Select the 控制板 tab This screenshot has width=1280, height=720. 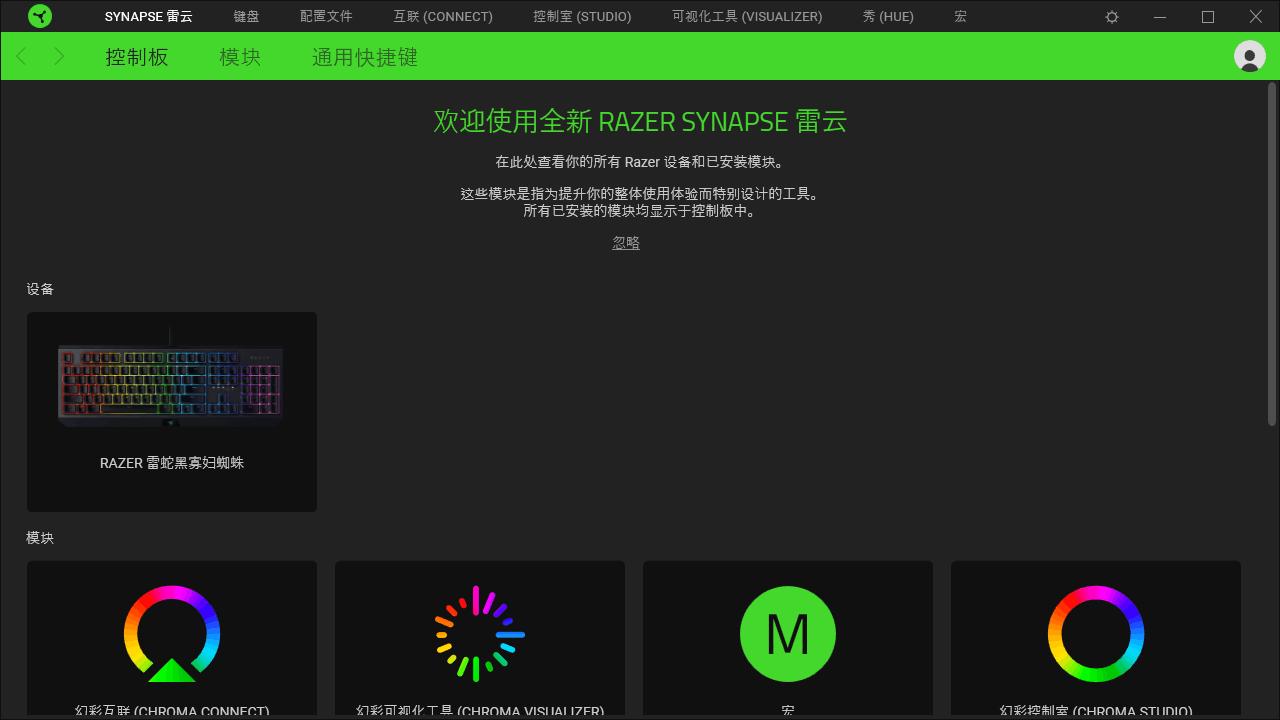click(136, 57)
